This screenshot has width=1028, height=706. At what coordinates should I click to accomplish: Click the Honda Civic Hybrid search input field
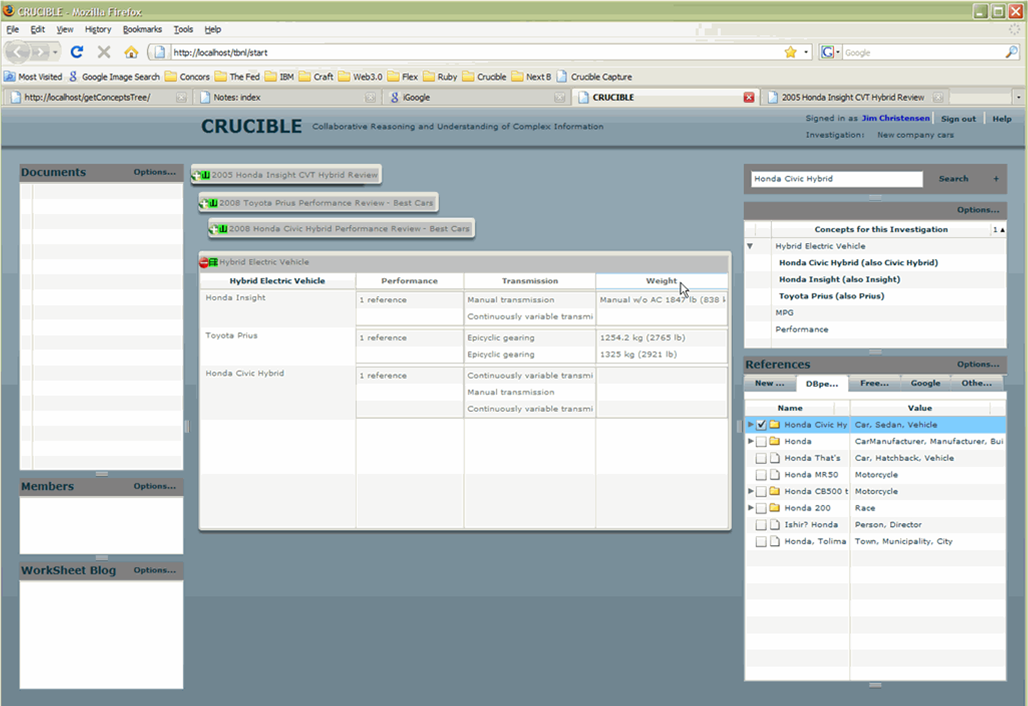pos(837,179)
